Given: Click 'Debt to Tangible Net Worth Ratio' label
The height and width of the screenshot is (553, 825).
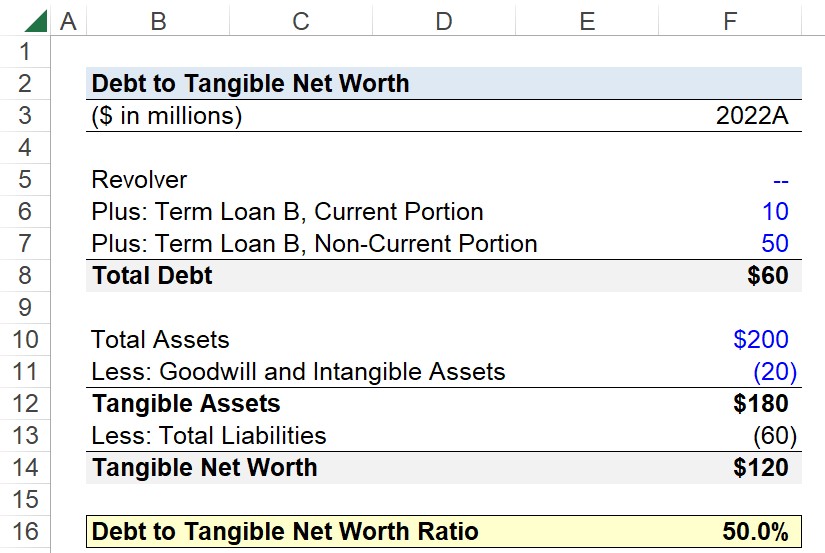Looking at the screenshot, I should coord(285,531).
